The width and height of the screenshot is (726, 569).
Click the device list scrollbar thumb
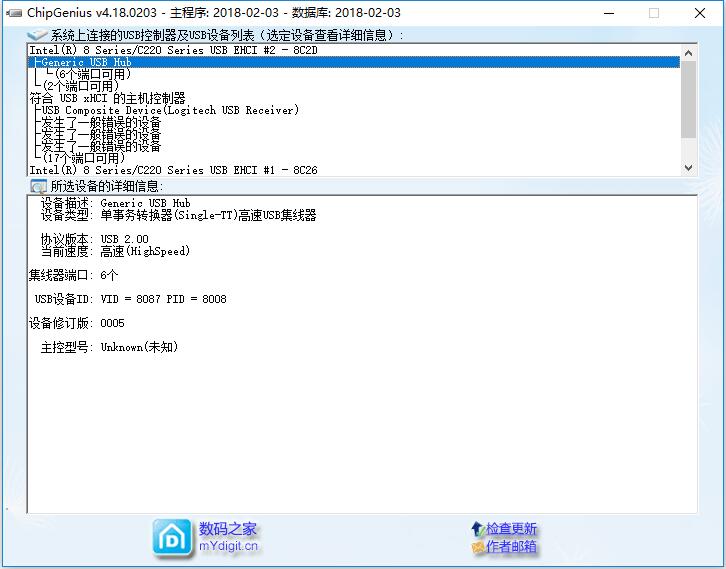click(x=688, y=99)
